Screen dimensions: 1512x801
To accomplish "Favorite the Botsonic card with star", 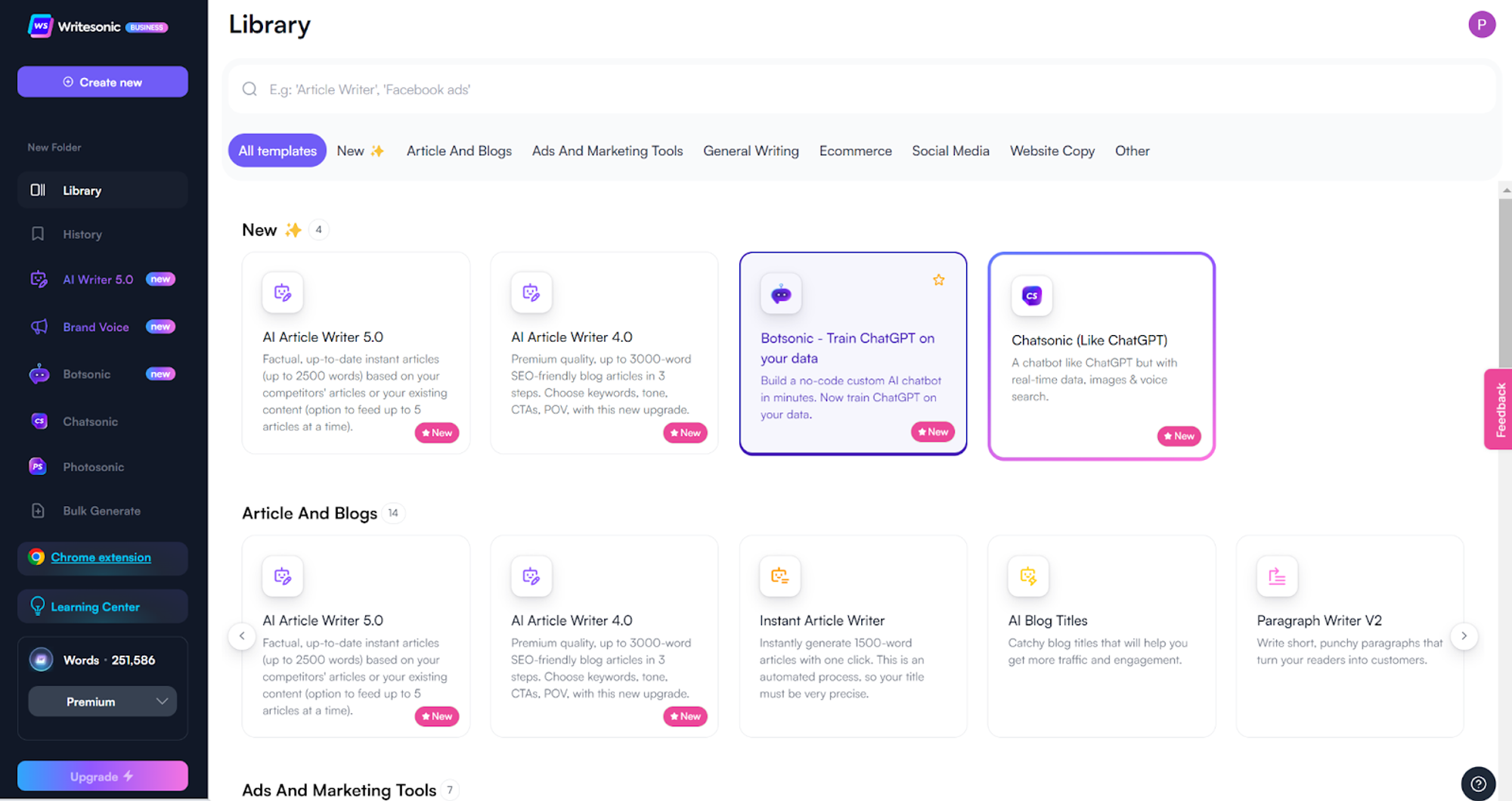I will (x=938, y=280).
